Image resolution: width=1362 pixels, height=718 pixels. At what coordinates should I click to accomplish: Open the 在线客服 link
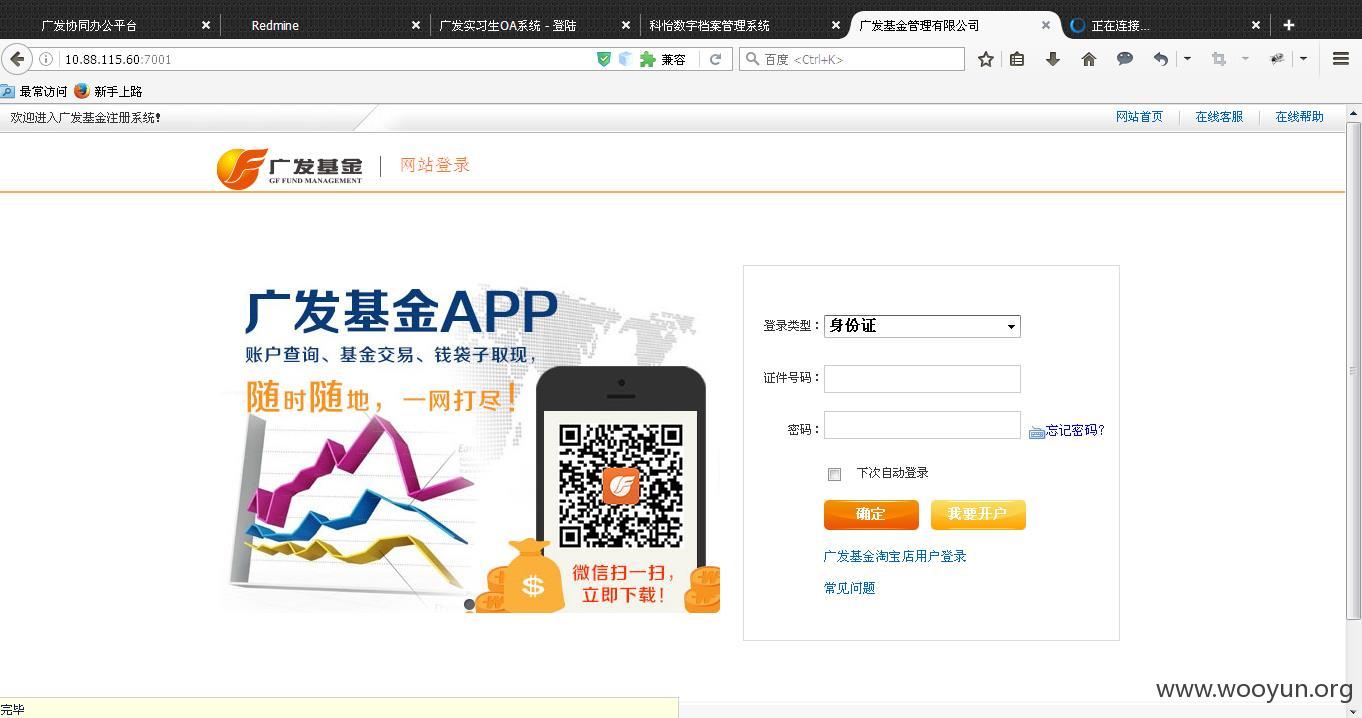(x=1219, y=117)
